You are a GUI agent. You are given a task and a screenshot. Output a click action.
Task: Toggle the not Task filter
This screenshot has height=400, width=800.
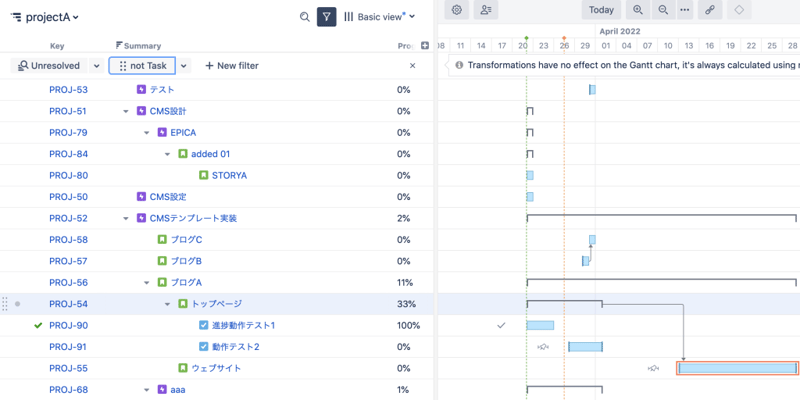pyautogui.click(x=142, y=65)
